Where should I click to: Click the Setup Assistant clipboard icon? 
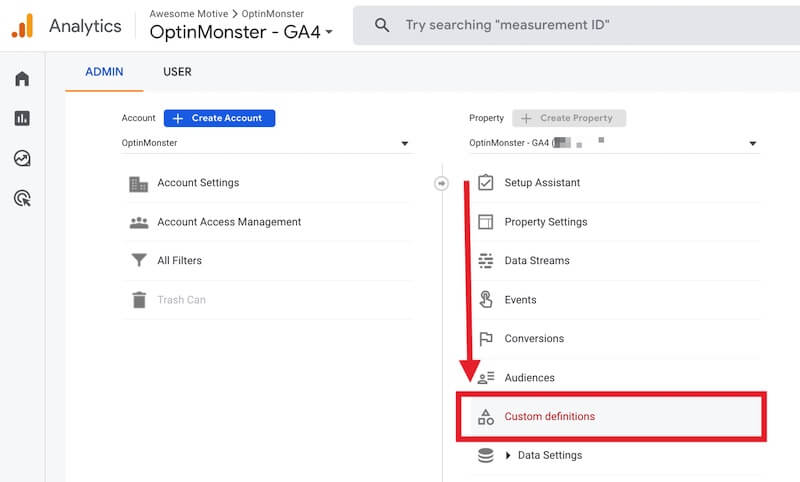[x=486, y=182]
